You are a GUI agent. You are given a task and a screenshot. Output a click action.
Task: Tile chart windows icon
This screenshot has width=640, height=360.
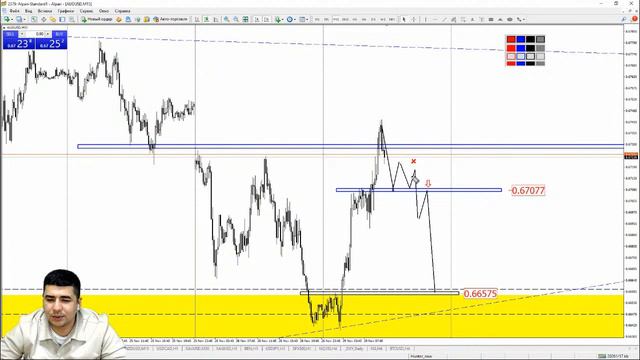[x=245, y=19]
